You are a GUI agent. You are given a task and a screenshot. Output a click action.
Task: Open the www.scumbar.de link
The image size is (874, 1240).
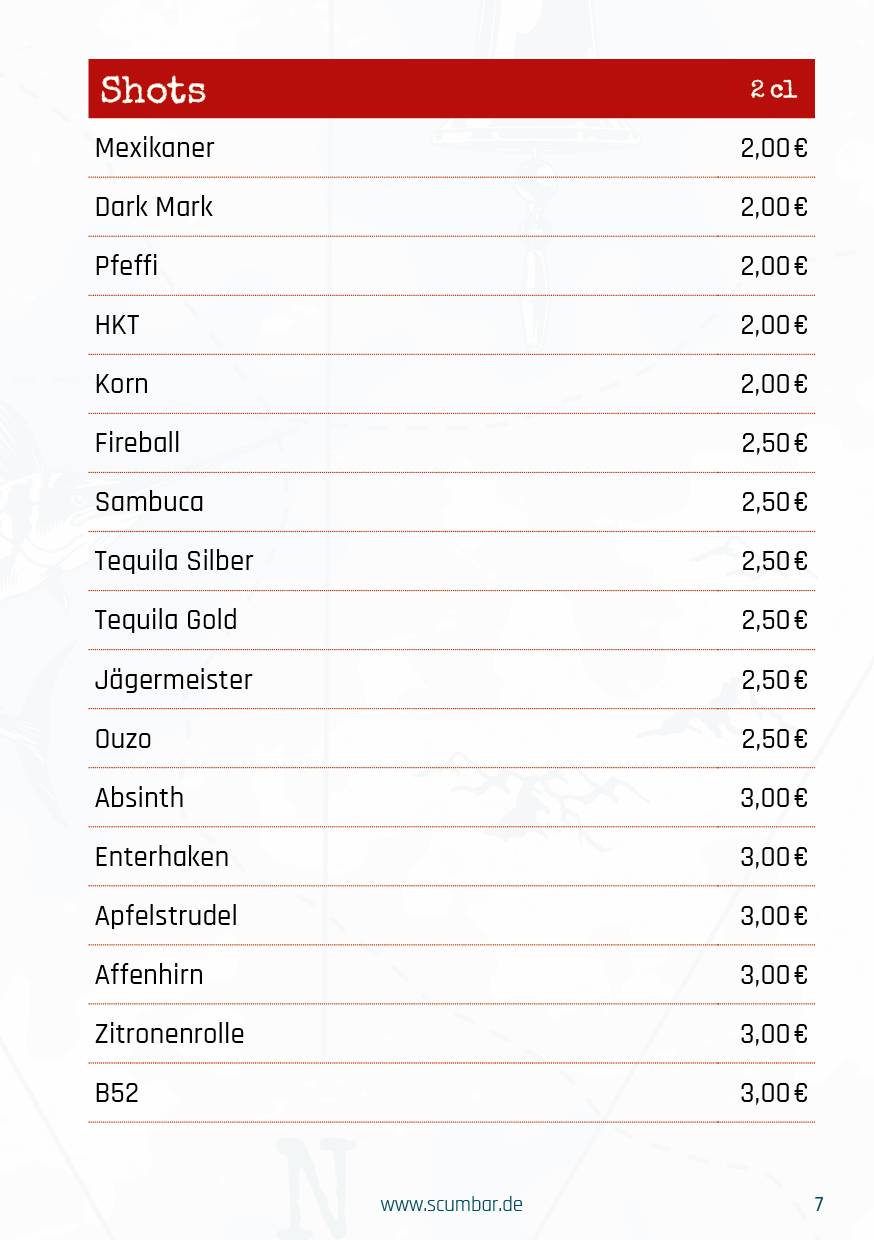pyautogui.click(x=451, y=1204)
